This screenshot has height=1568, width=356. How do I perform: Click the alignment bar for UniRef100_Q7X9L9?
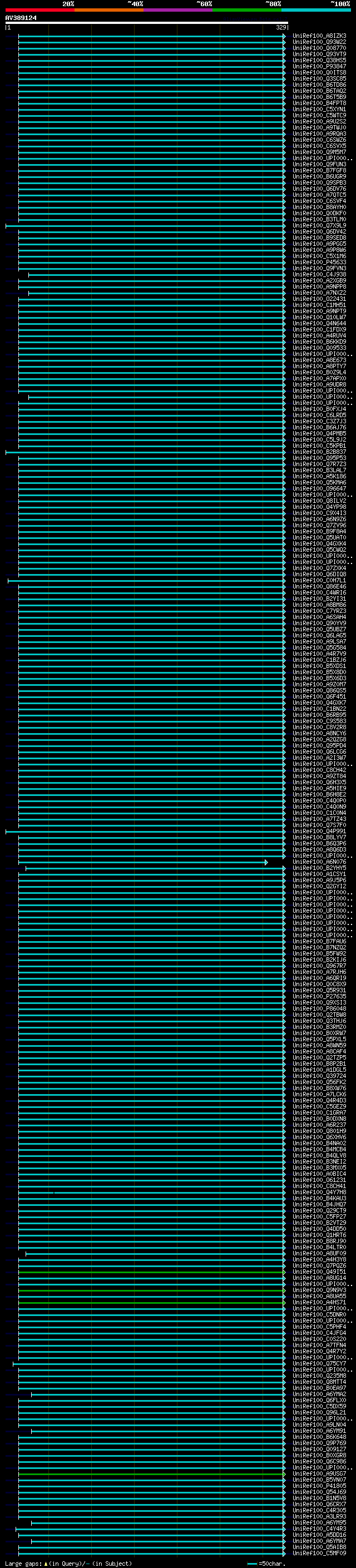(x=145, y=226)
